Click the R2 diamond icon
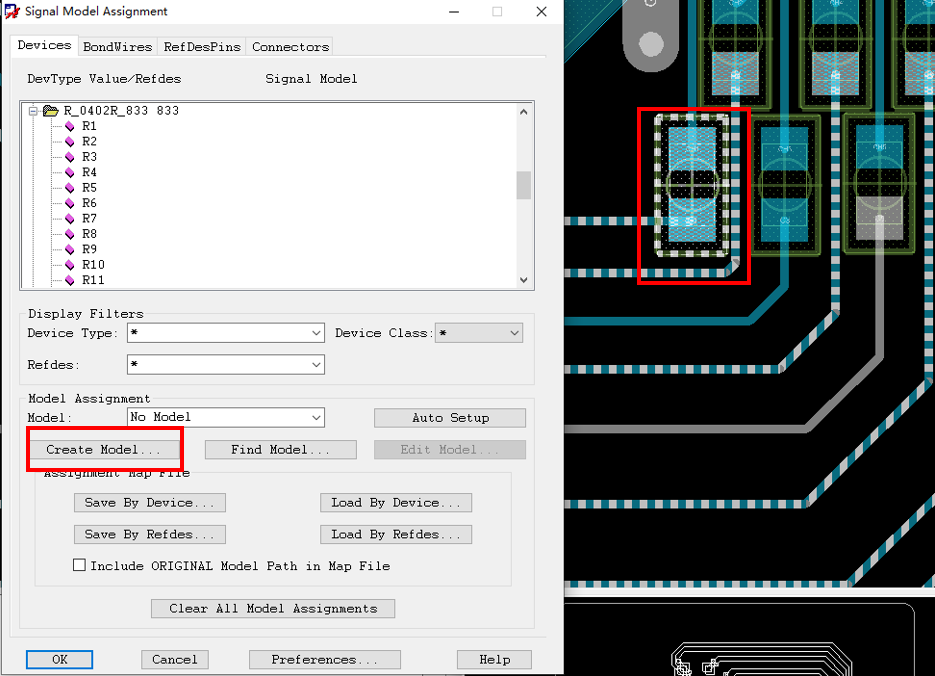Screen dimensions: 935x676 pos(70,142)
